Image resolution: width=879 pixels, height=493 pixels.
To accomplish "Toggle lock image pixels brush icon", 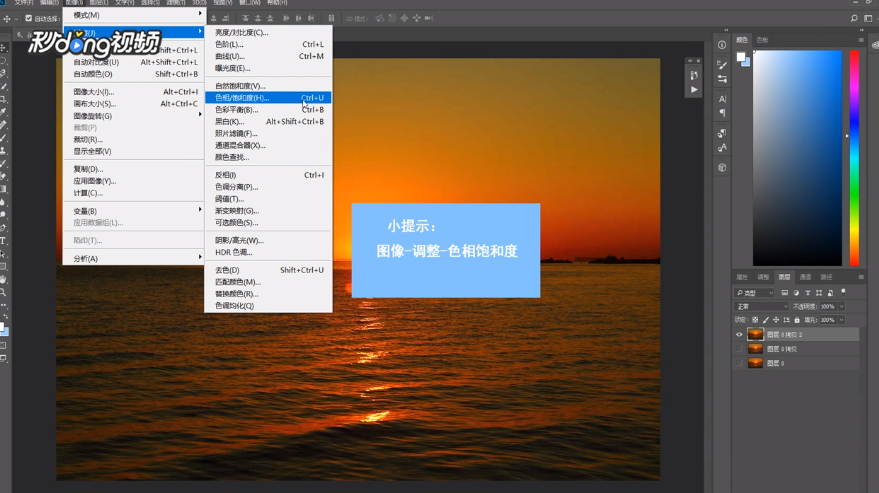I will click(766, 320).
